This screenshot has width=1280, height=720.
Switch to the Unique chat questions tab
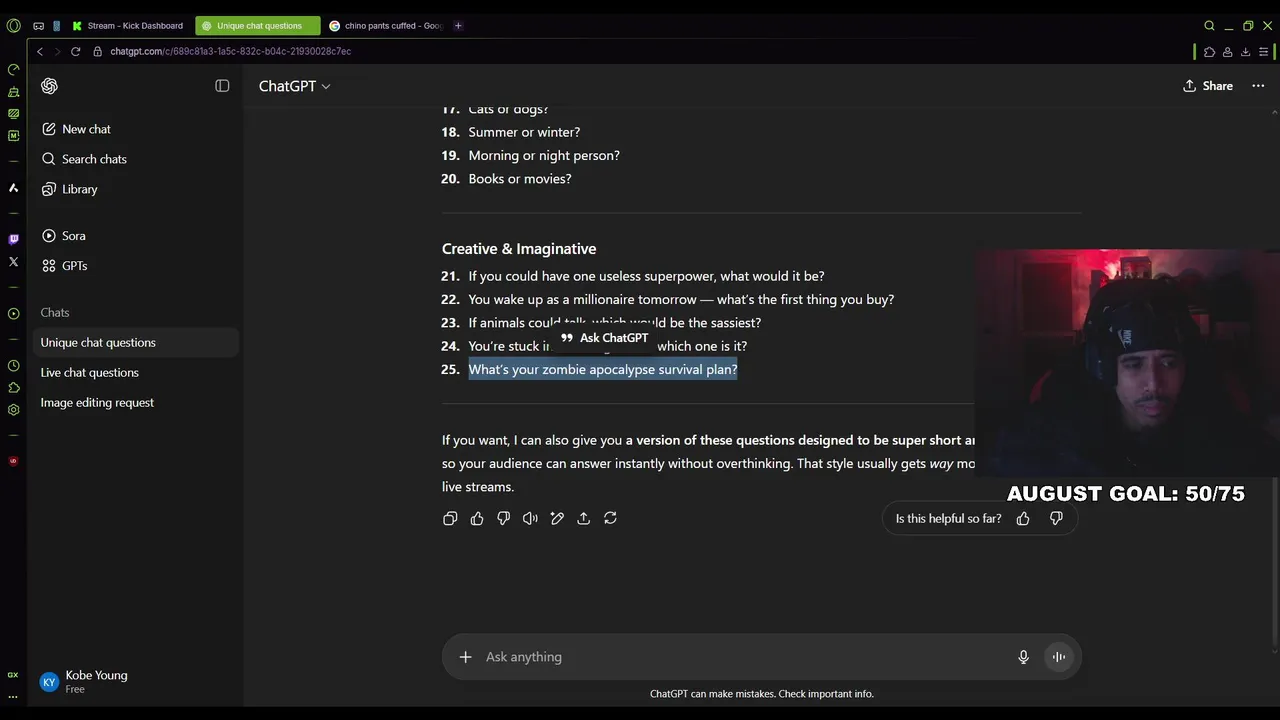(x=258, y=26)
